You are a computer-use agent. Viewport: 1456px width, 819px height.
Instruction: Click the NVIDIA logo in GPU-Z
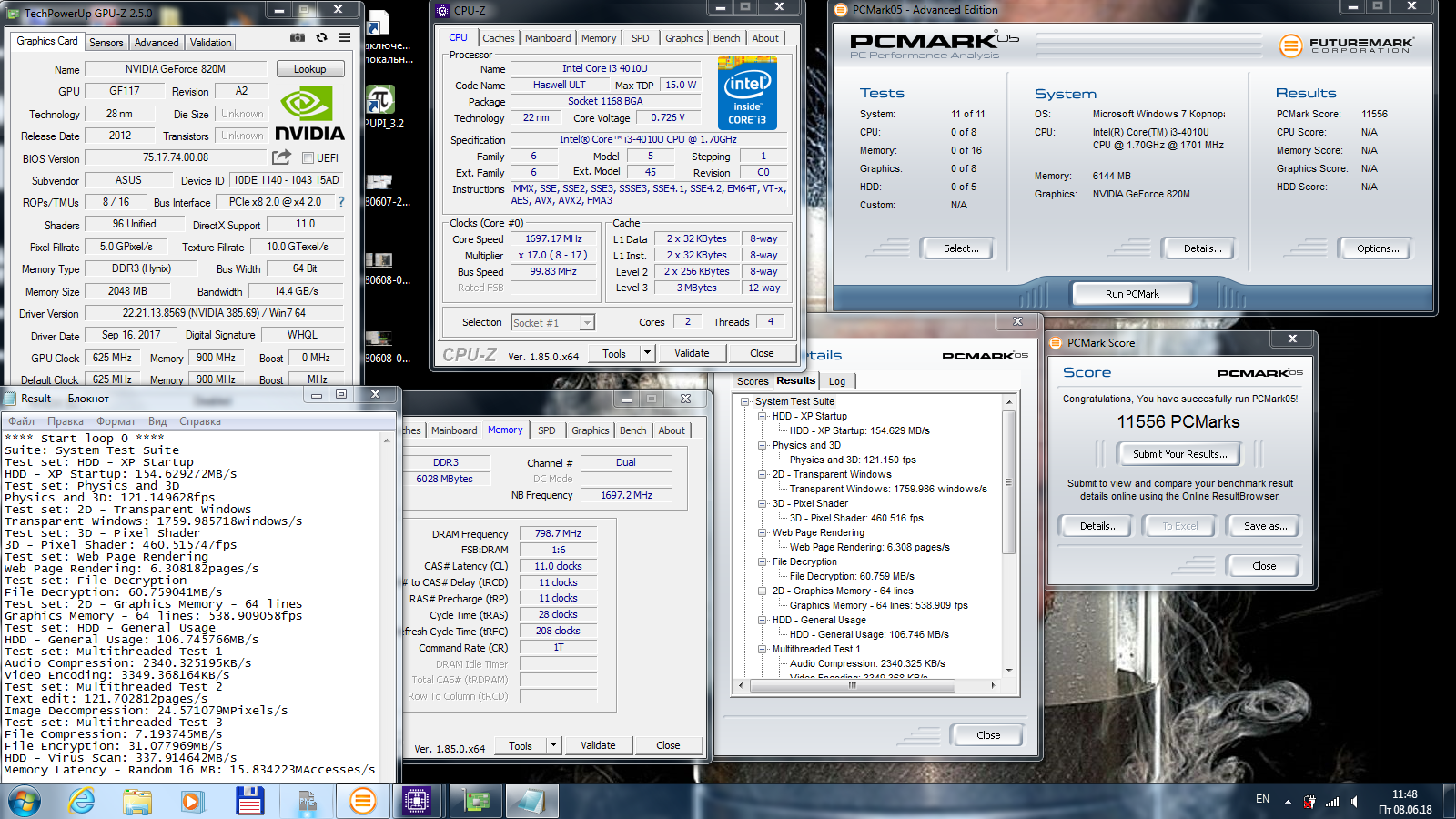click(309, 114)
